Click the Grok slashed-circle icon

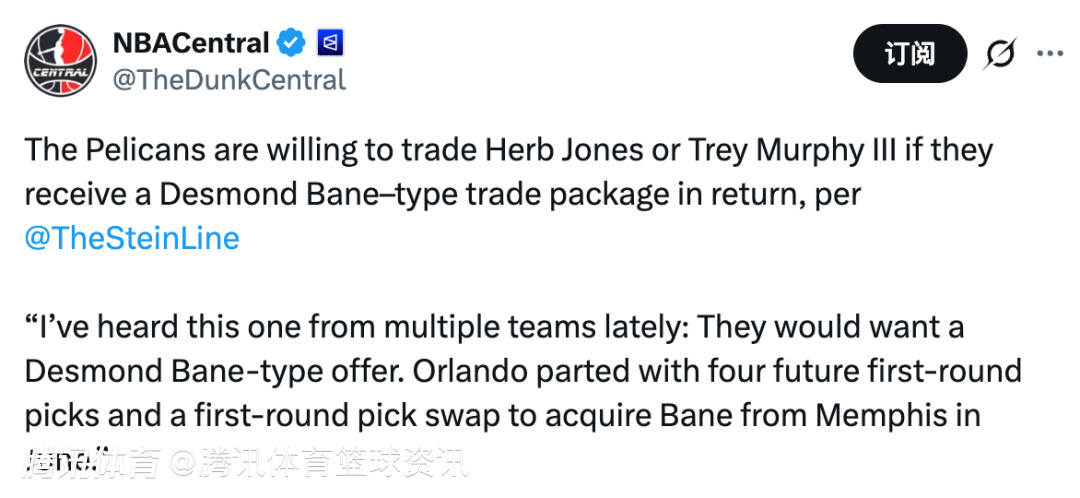coord(1000,54)
